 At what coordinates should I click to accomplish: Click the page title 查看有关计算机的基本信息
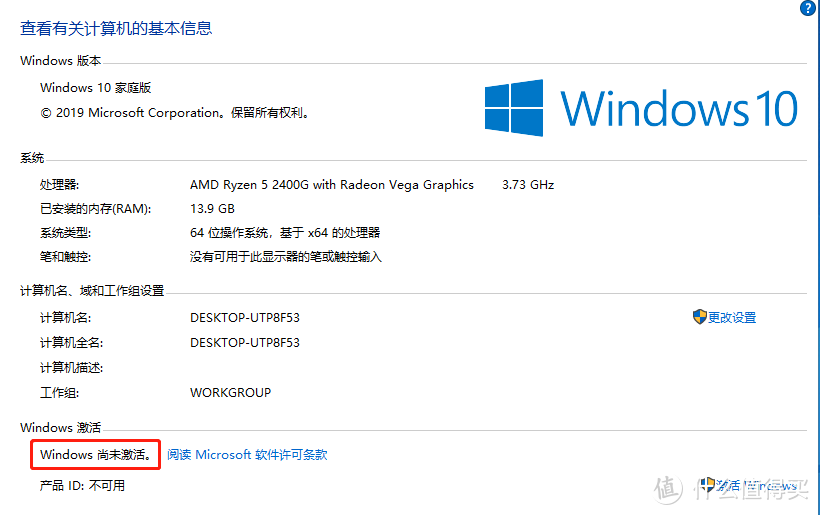(x=116, y=28)
